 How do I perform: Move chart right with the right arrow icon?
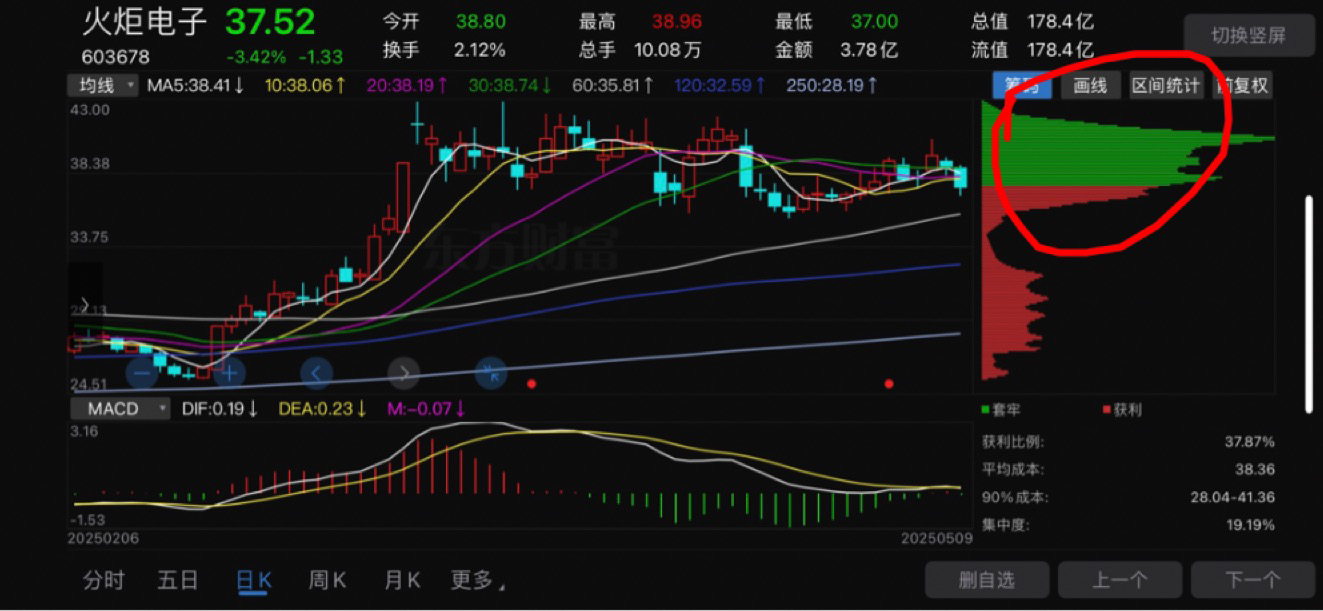click(403, 373)
